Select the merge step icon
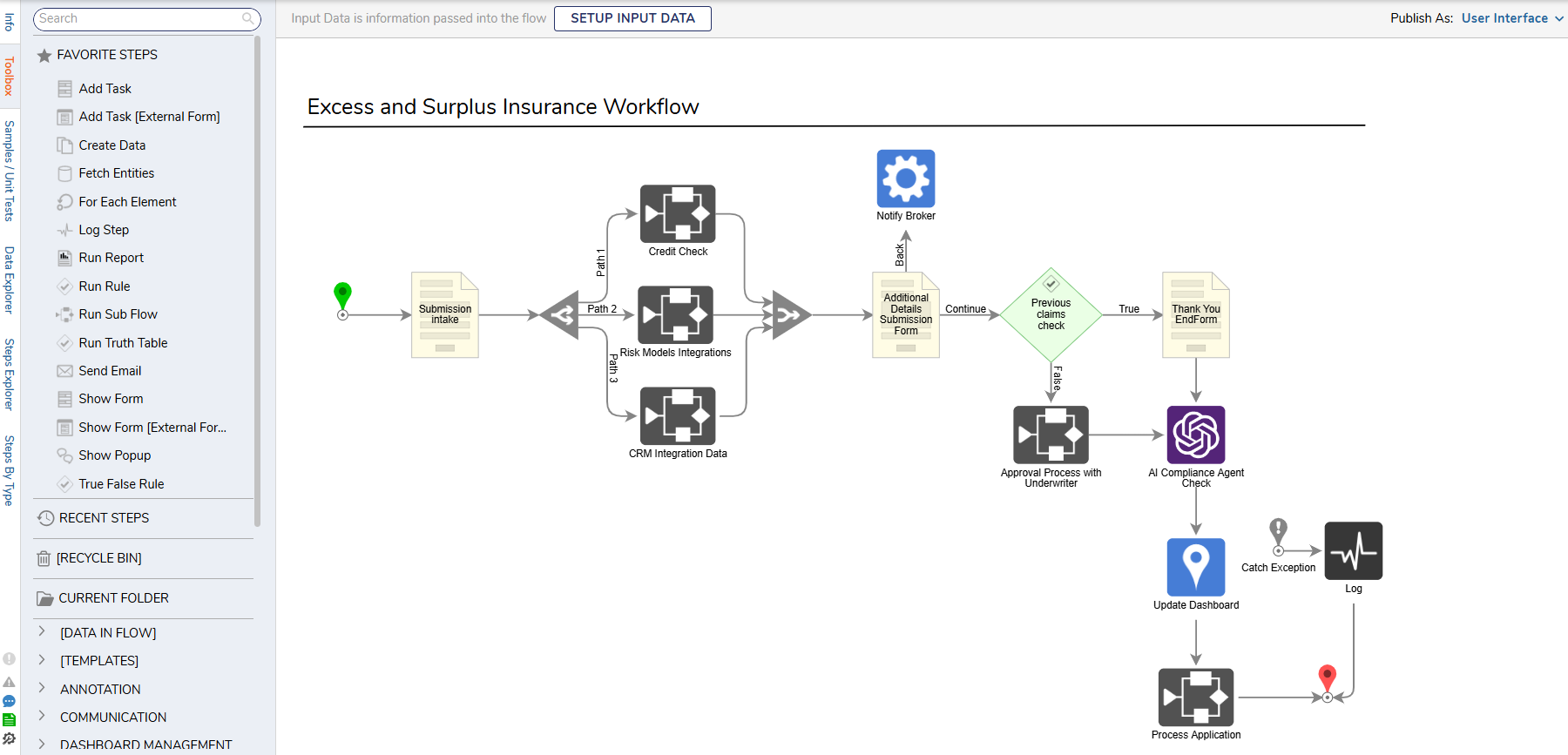 pos(792,314)
